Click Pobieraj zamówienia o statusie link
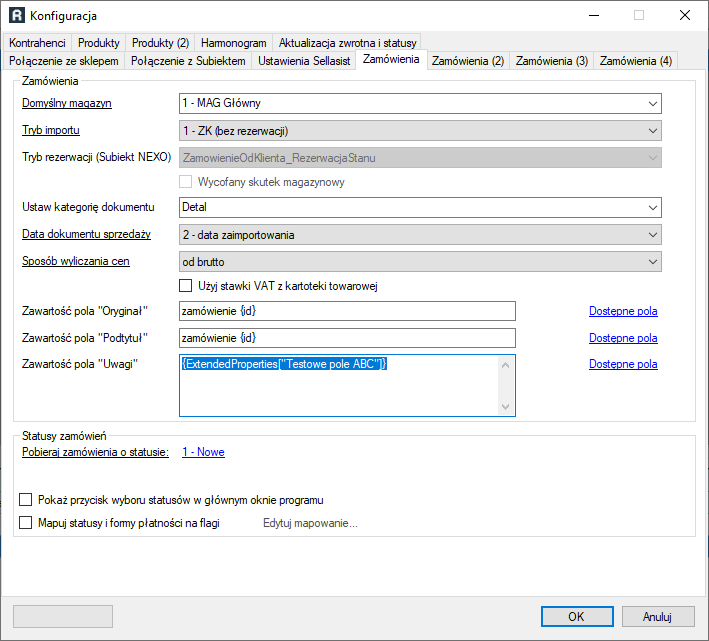This screenshot has height=641, width=709. pyautogui.click(x=95, y=452)
